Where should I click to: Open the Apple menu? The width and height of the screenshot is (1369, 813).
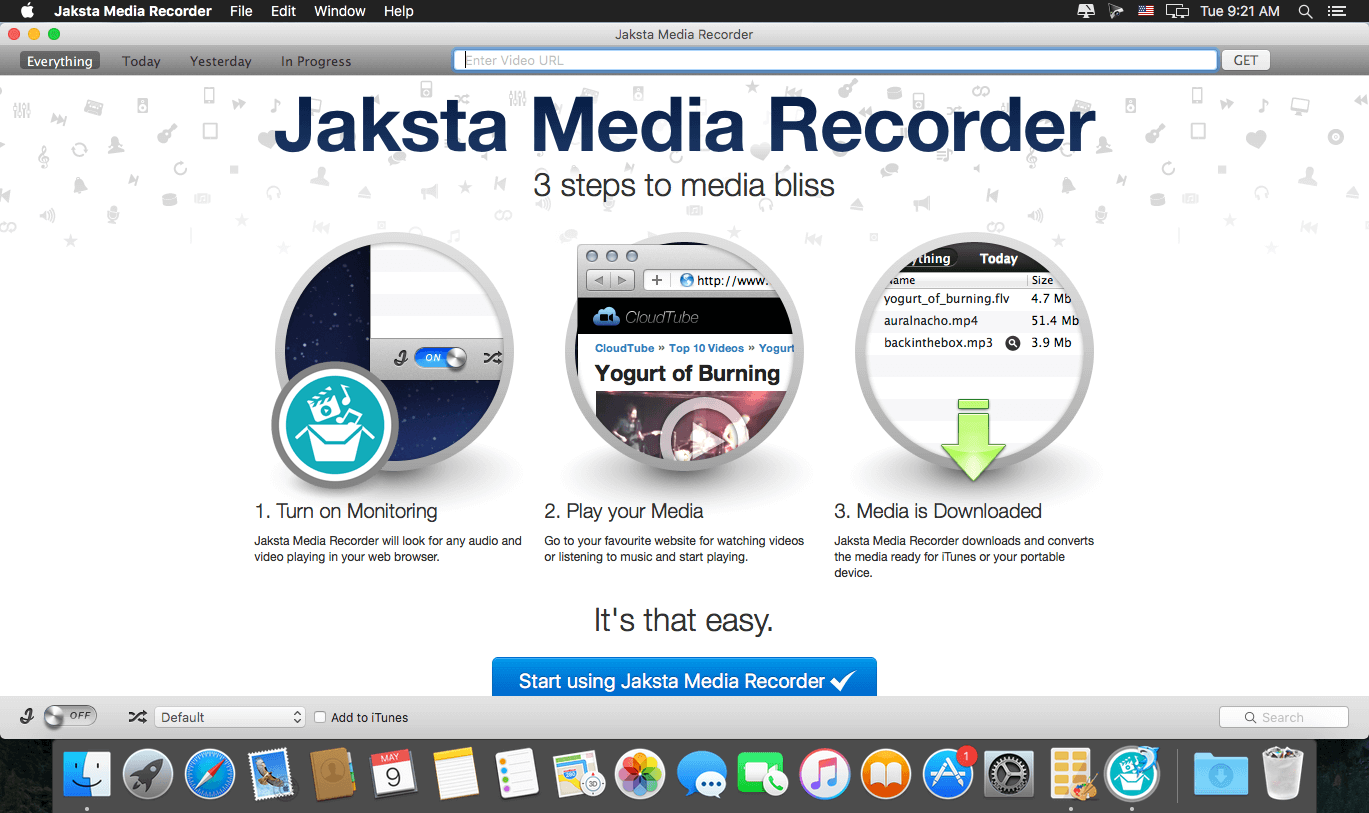pos(27,11)
